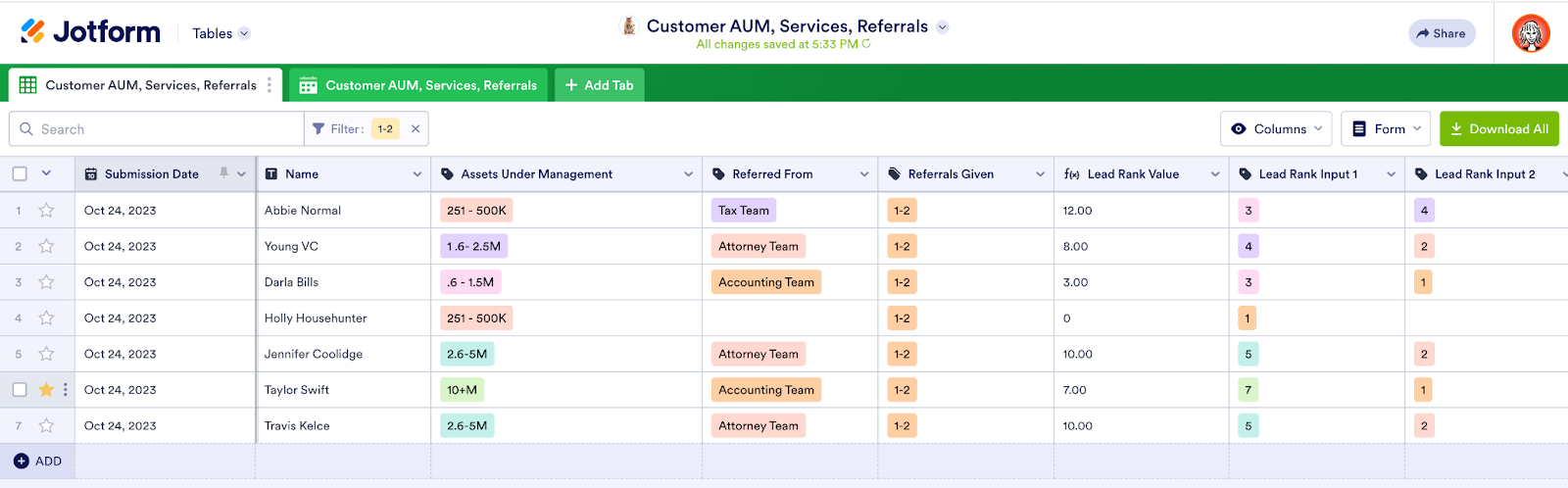Open the Form dropdown menu
Image resolution: width=1568 pixels, height=488 pixels.
(1386, 128)
